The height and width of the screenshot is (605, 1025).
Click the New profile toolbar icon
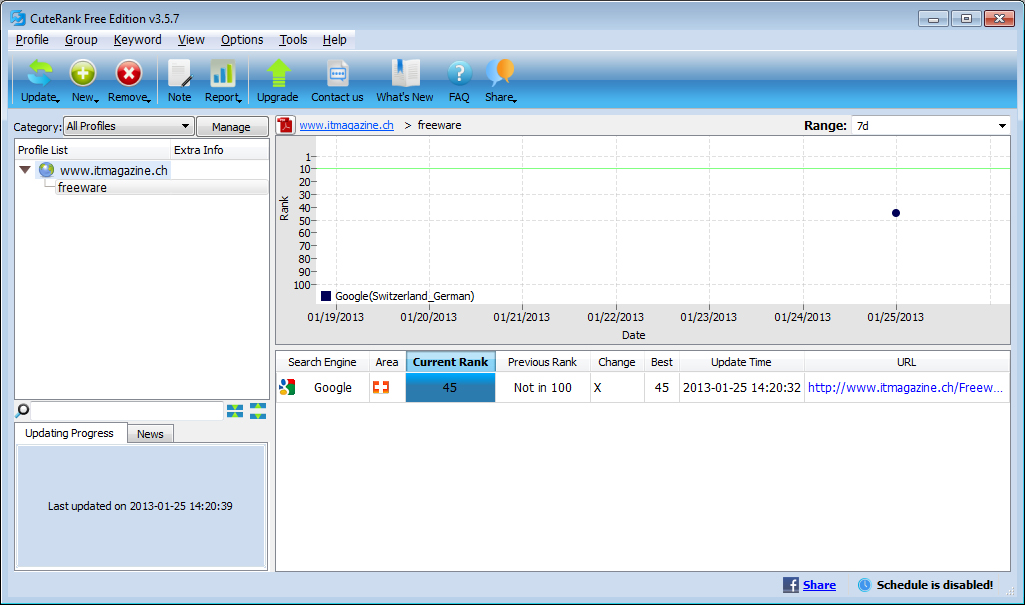[x=83, y=73]
